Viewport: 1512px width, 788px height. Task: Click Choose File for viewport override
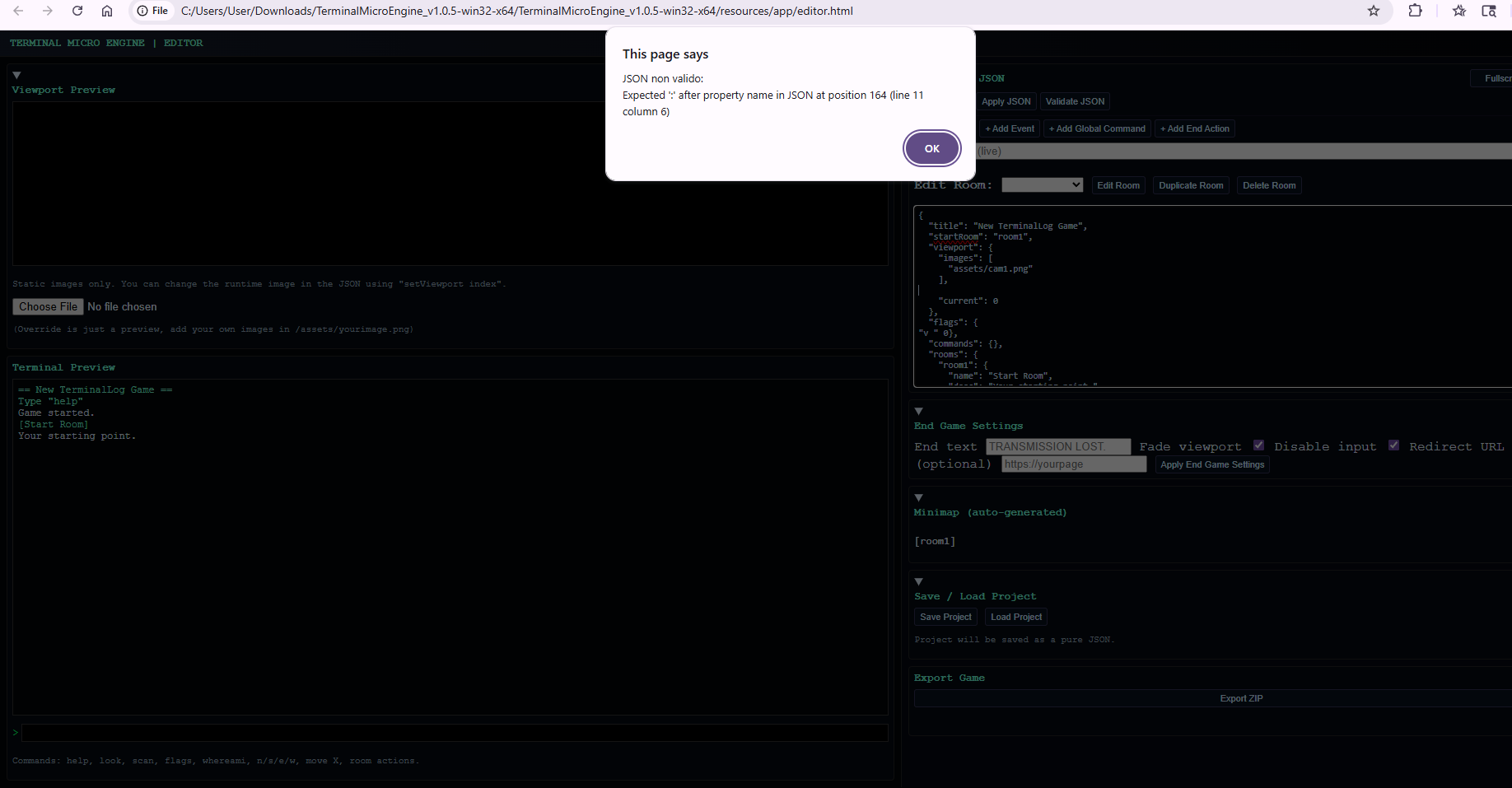coord(48,306)
